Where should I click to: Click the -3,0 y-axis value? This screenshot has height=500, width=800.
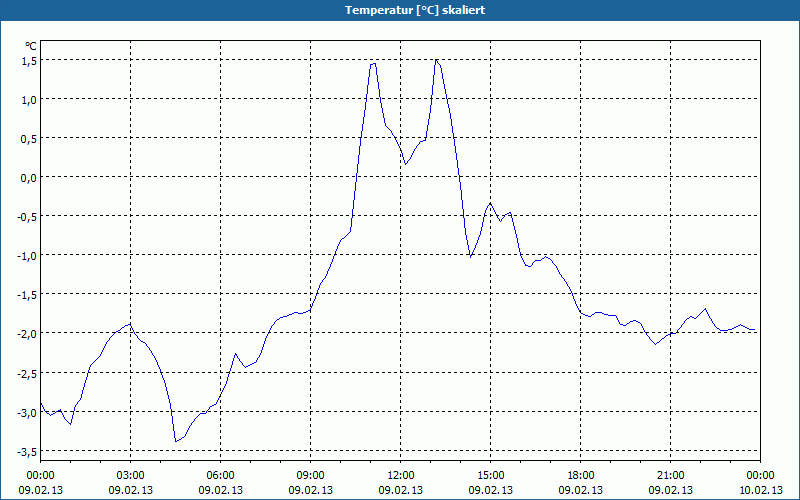coord(28,412)
